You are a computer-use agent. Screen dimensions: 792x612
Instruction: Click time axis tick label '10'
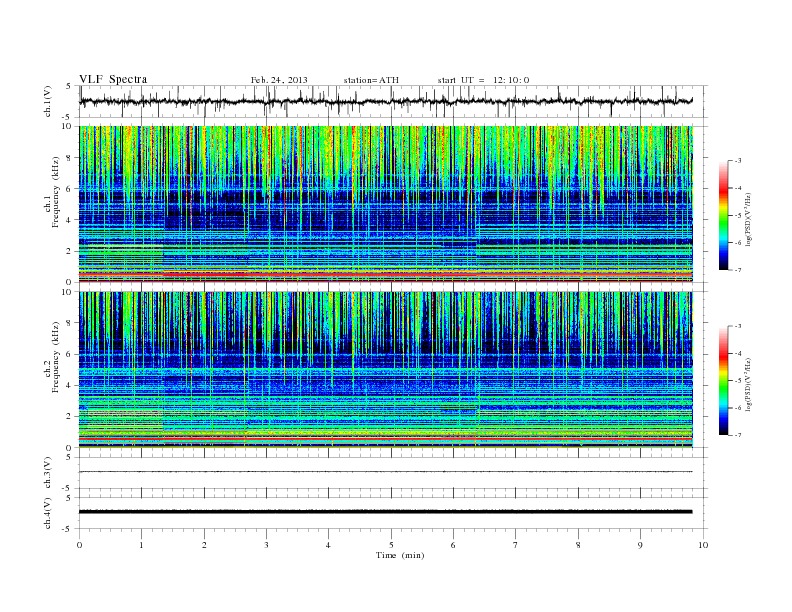tap(703, 545)
